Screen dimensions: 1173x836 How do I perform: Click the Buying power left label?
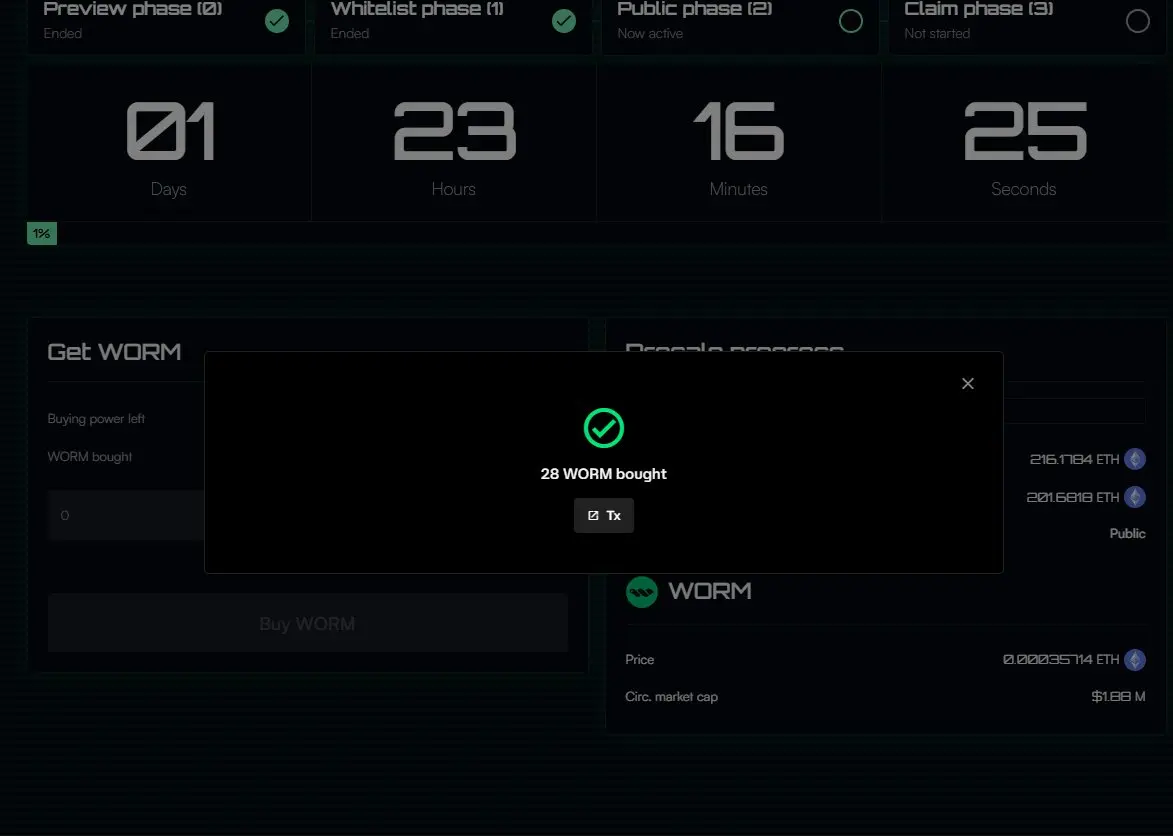click(x=96, y=419)
